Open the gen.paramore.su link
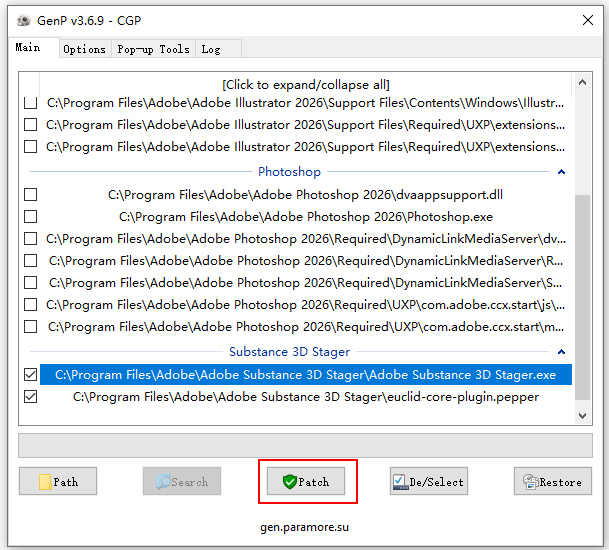This screenshot has height=550, width=609. tap(304, 527)
